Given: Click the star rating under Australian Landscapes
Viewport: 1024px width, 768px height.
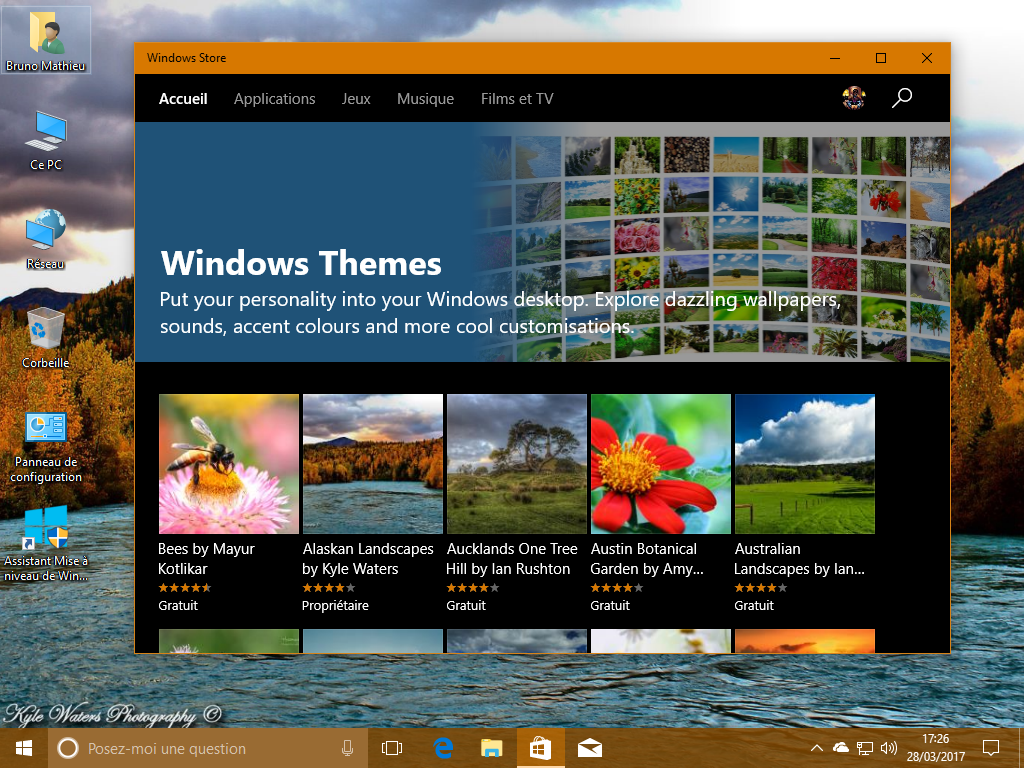Looking at the screenshot, I should coord(761,588).
